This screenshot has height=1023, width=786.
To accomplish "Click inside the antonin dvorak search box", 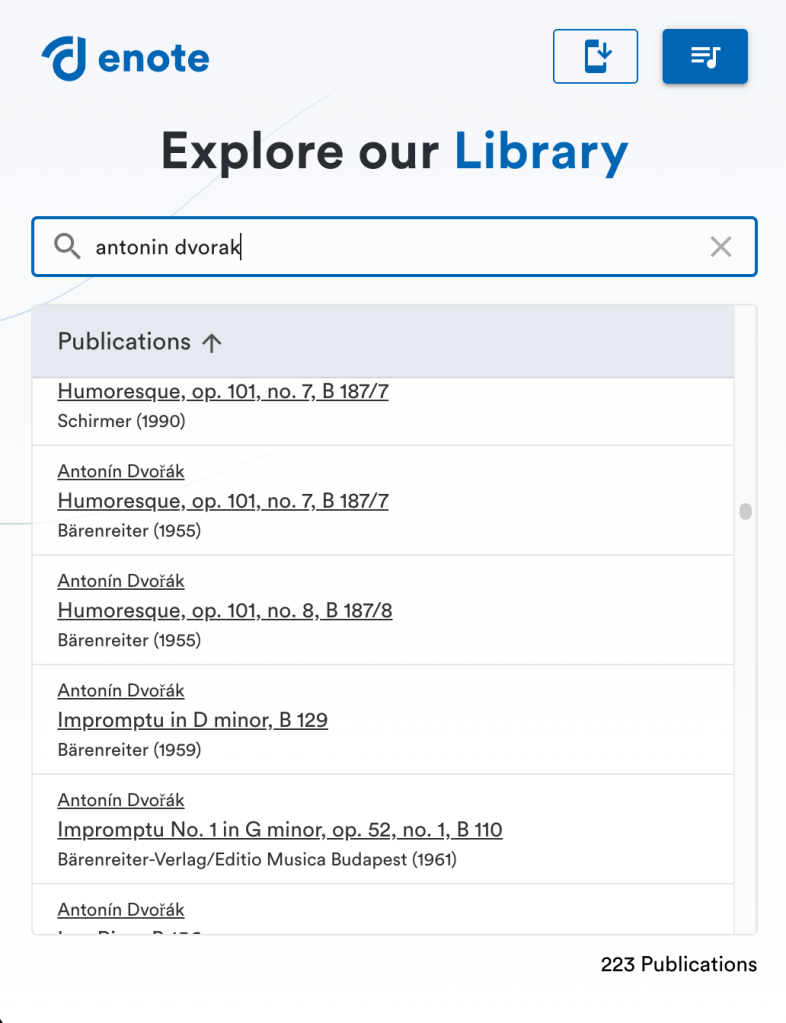I will point(400,246).
